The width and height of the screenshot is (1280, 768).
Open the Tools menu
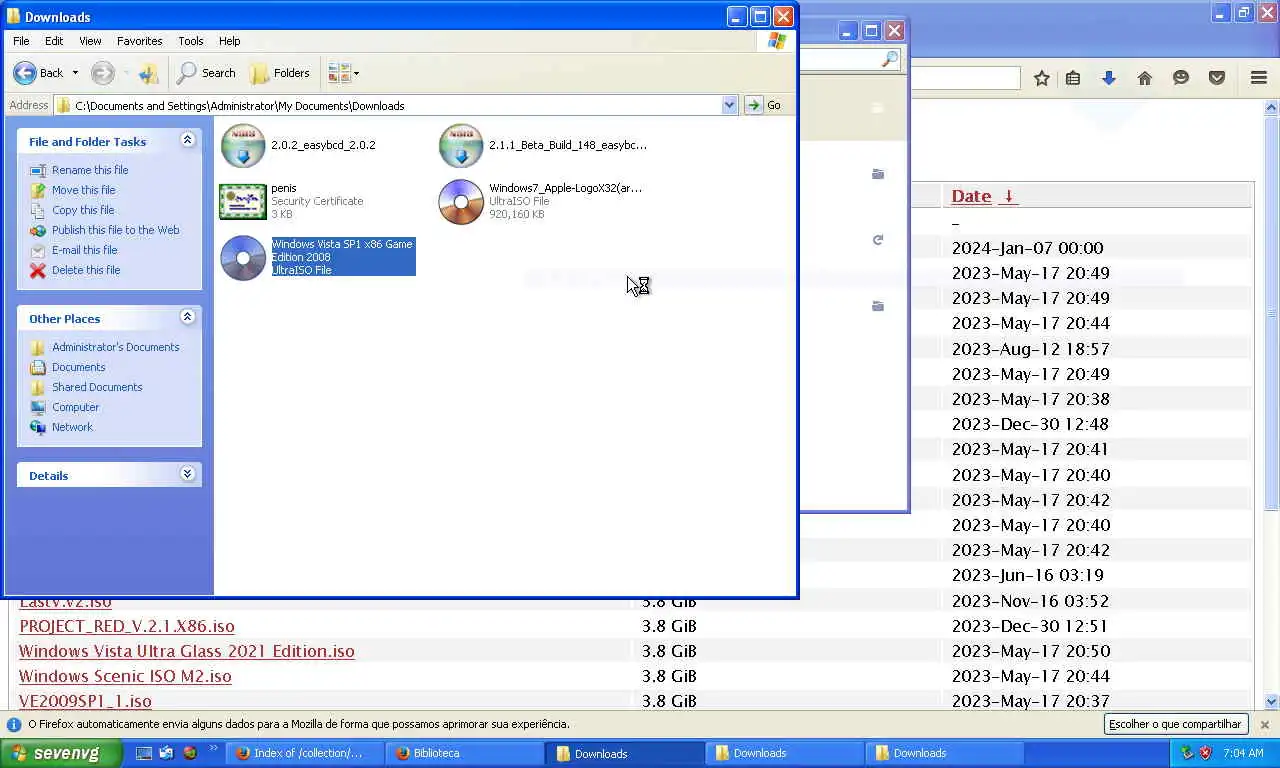pos(190,41)
